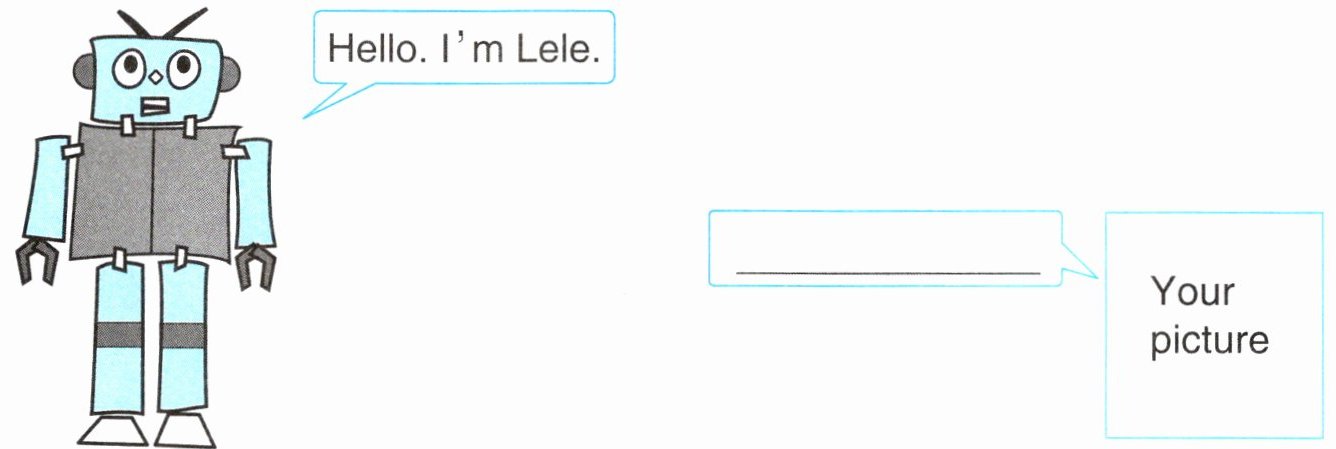Click the blank answer line in the empty bubble
This screenshot has width=1336, height=449.
(x=888, y=270)
